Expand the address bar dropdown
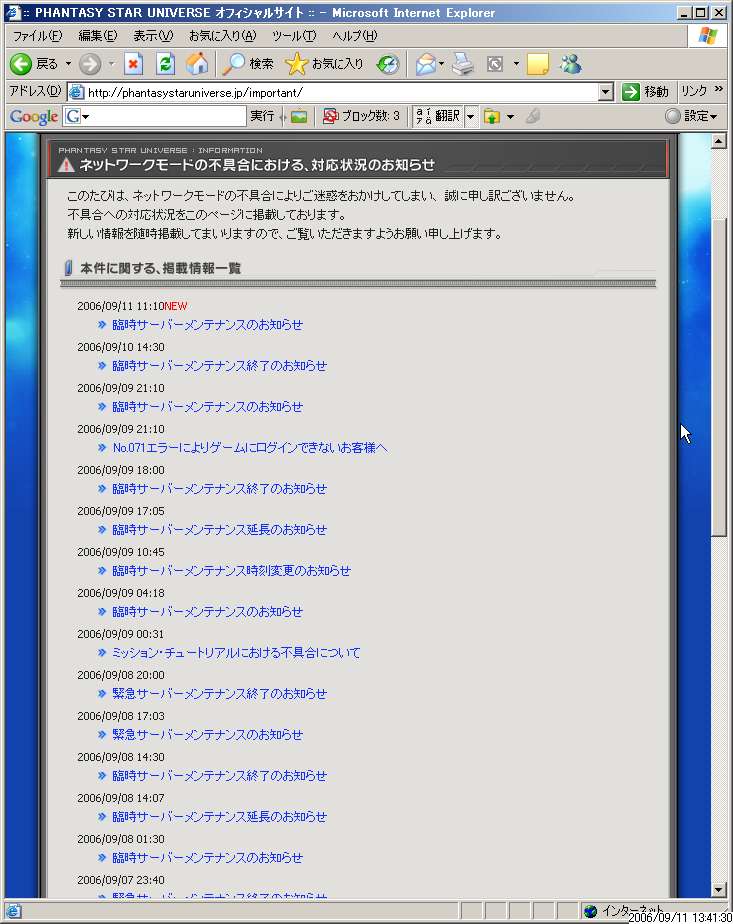The image size is (733, 924). coord(605,92)
